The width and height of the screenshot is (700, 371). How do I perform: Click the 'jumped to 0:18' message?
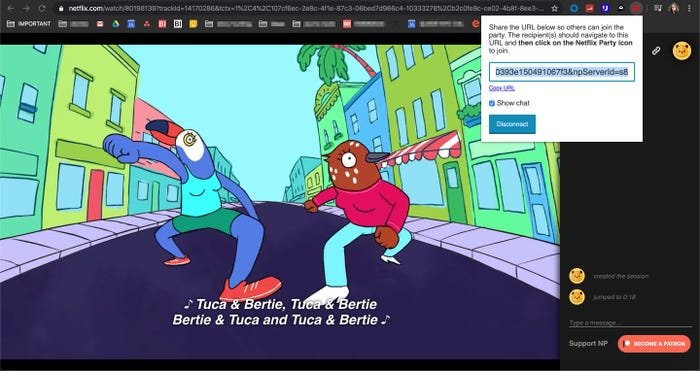[614, 297]
